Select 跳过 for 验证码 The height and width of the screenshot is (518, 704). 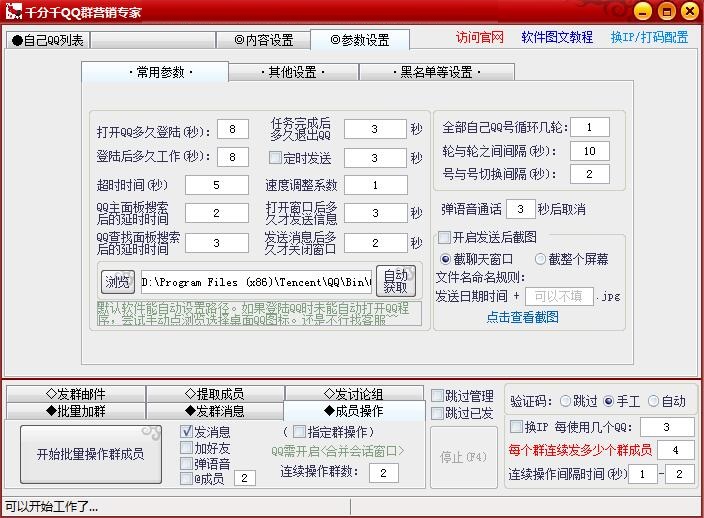pos(566,401)
